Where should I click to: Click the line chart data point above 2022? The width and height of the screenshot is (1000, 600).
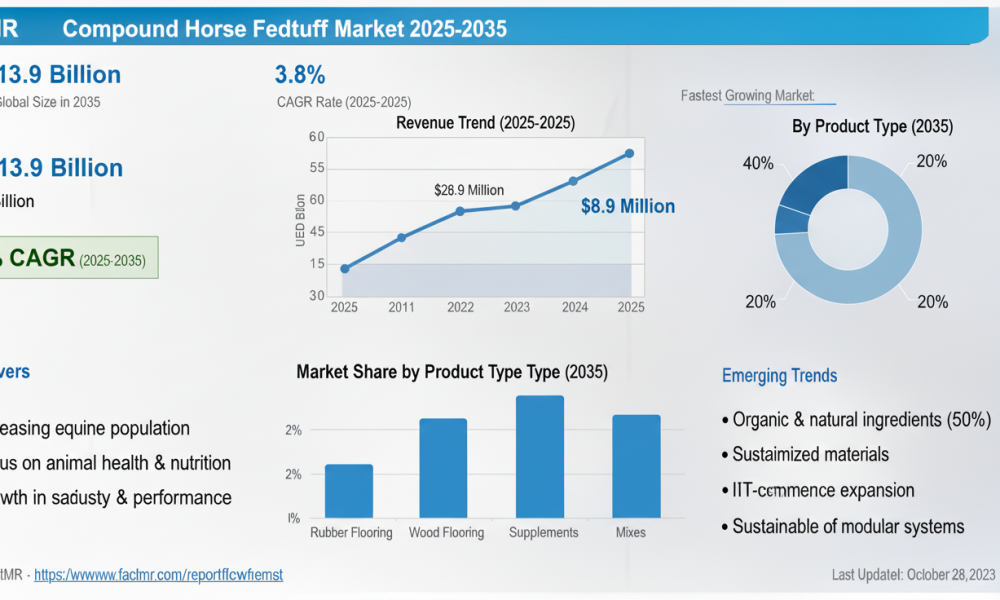point(460,211)
